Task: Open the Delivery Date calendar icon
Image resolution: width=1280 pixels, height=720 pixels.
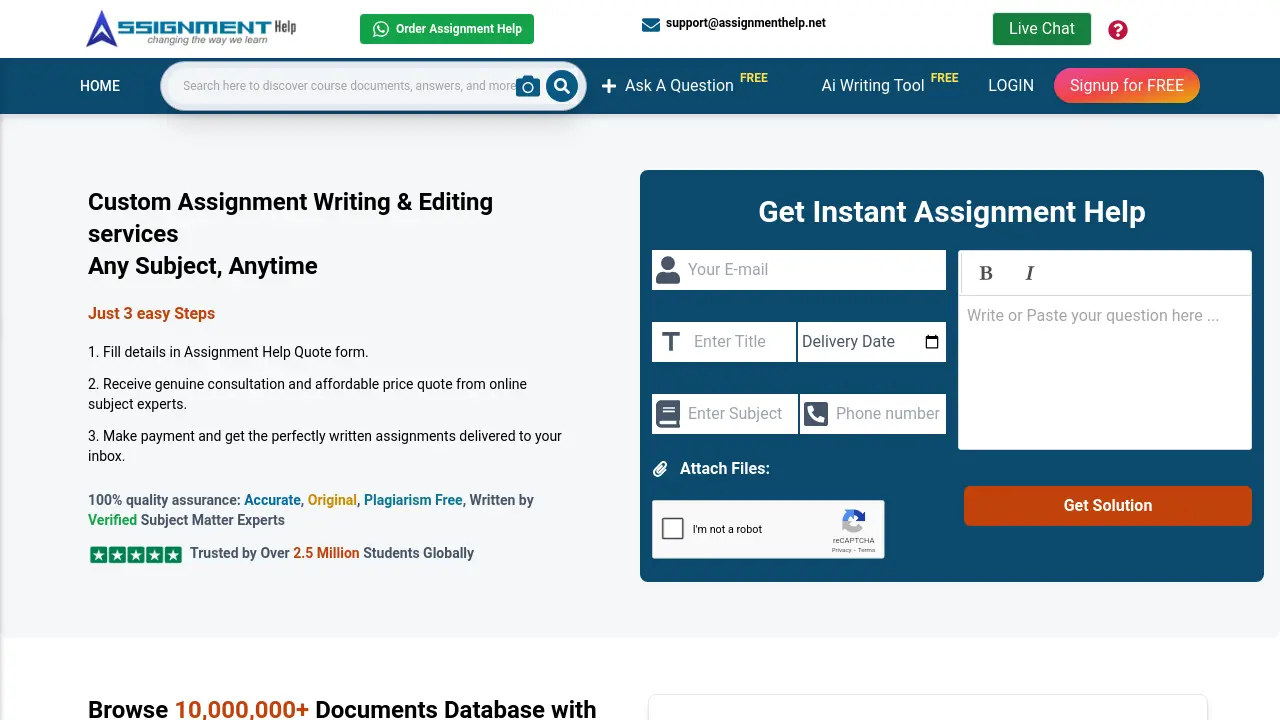Action: pos(931,342)
